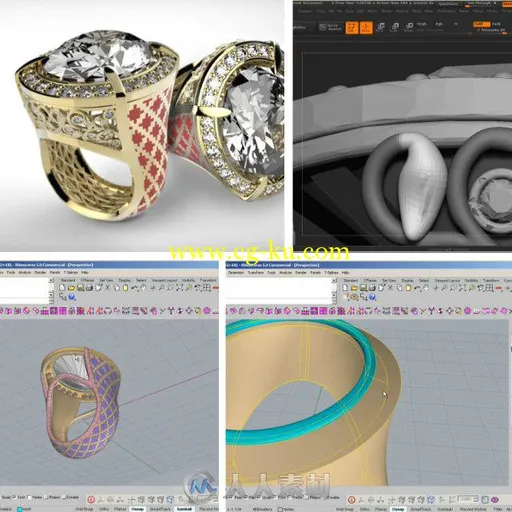Image resolution: width=512 pixels, height=512 pixels.
Task: Click QuickSave button in ZBrush title bar
Action: tap(448, 4)
